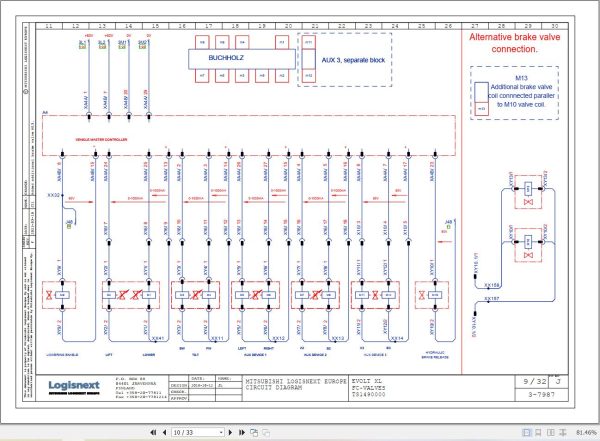Select continuous facing view mode
This screenshot has width=600, height=441.
[562, 432]
